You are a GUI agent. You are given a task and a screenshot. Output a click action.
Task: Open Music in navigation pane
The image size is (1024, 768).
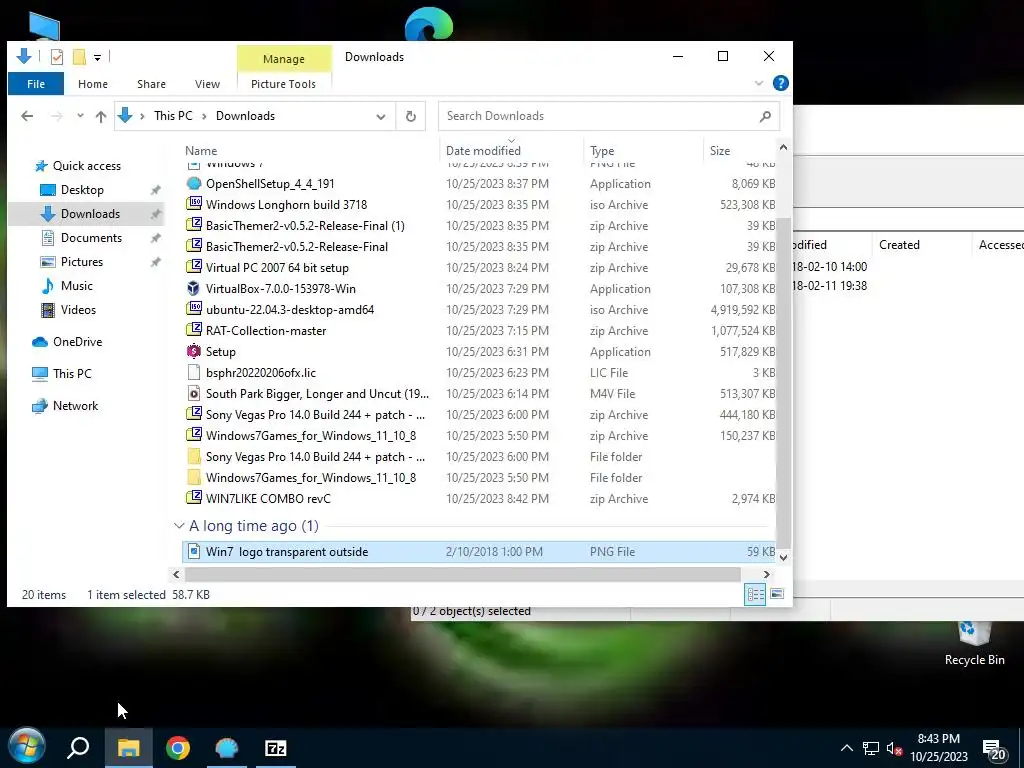point(76,286)
